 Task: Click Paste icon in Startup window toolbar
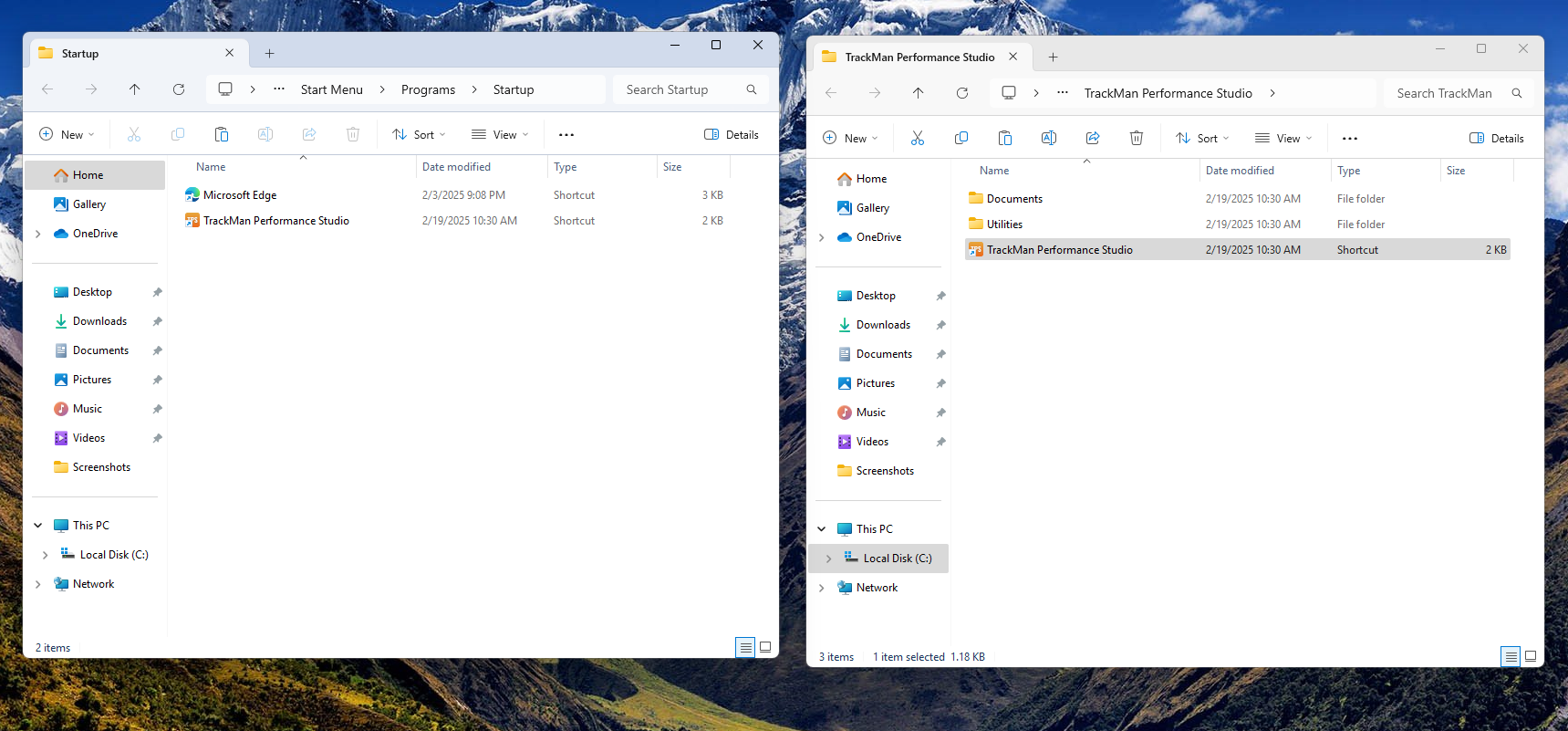222,134
